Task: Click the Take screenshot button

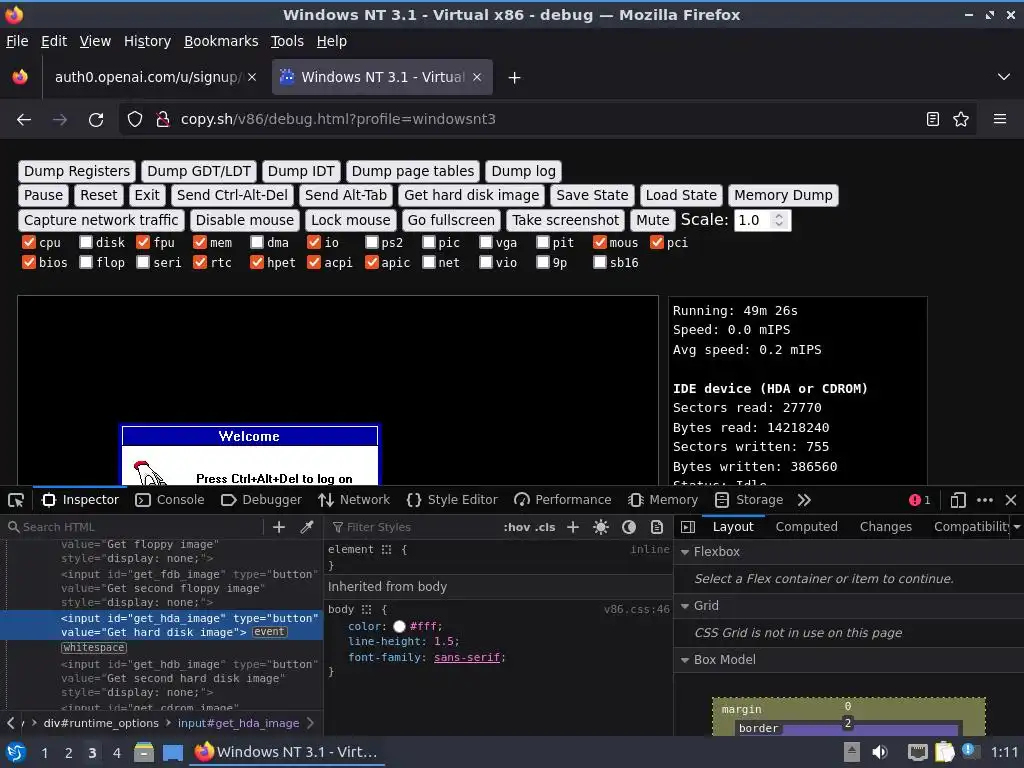Action: point(566,220)
